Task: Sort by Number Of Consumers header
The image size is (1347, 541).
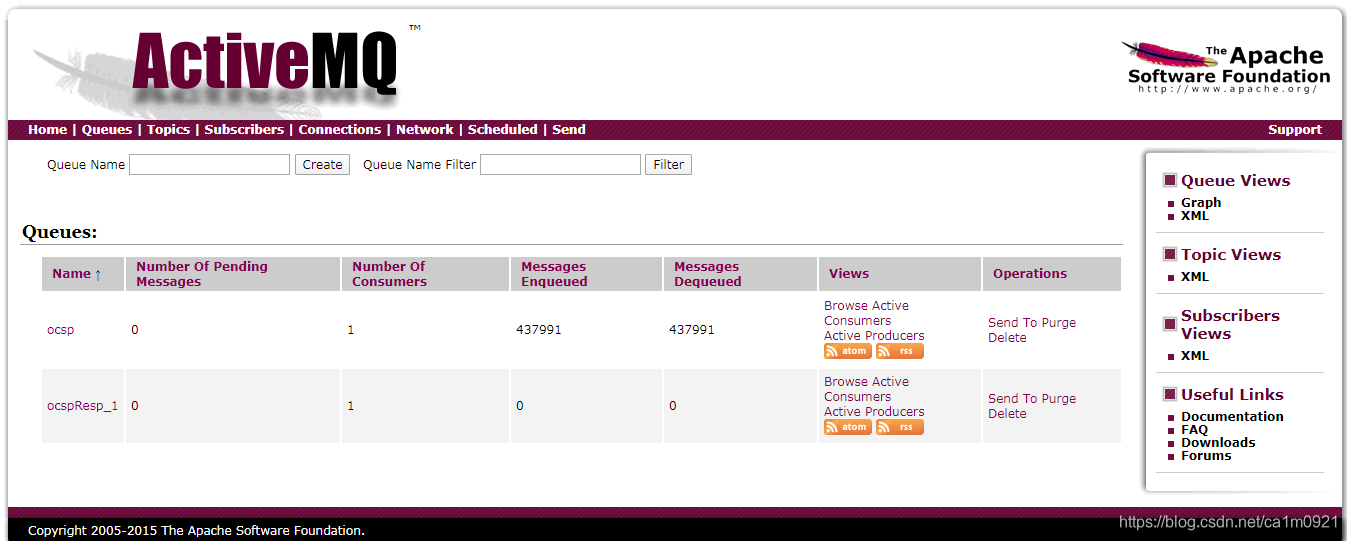Action: [x=389, y=274]
